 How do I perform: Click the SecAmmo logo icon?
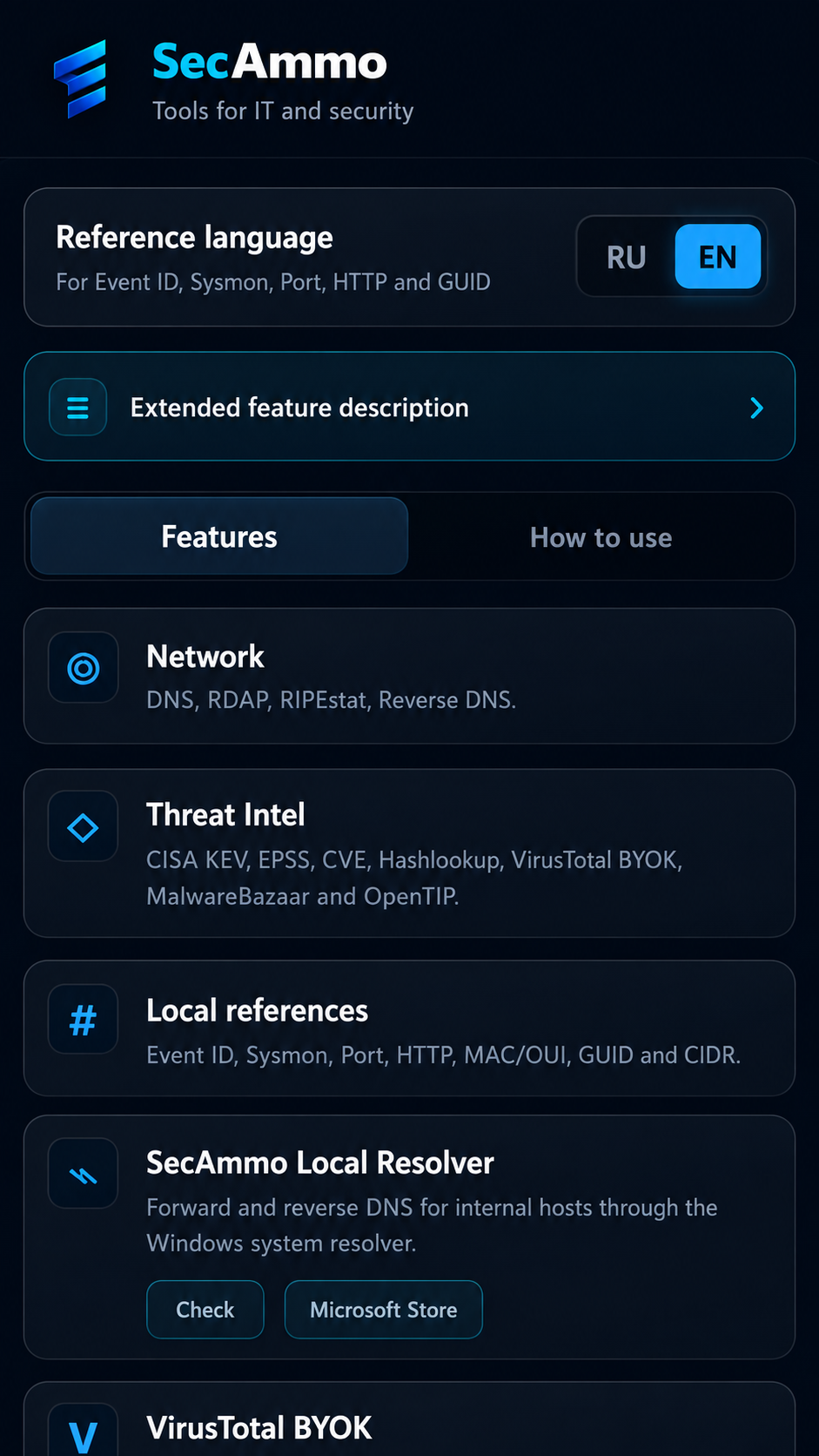point(80,79)
